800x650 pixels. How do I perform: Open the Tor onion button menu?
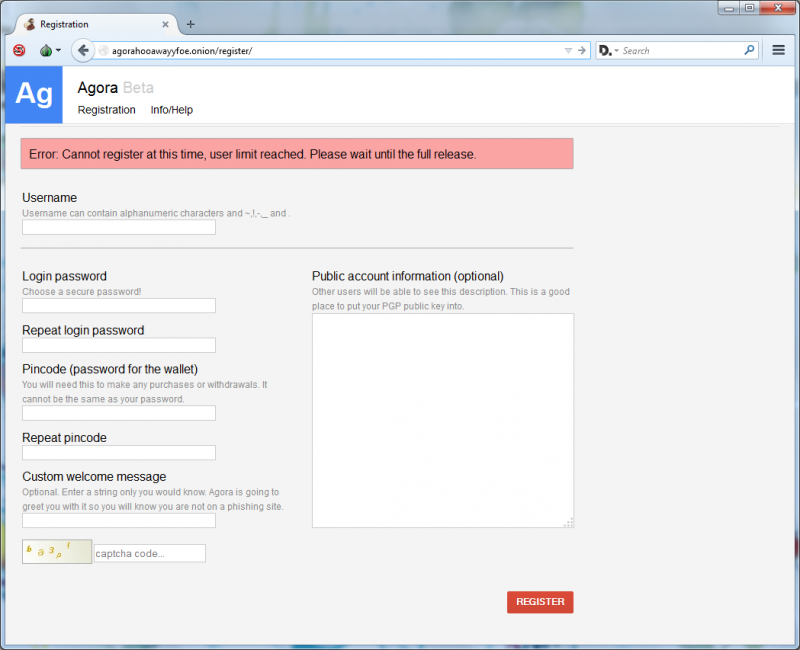click(x=48, y=50)
